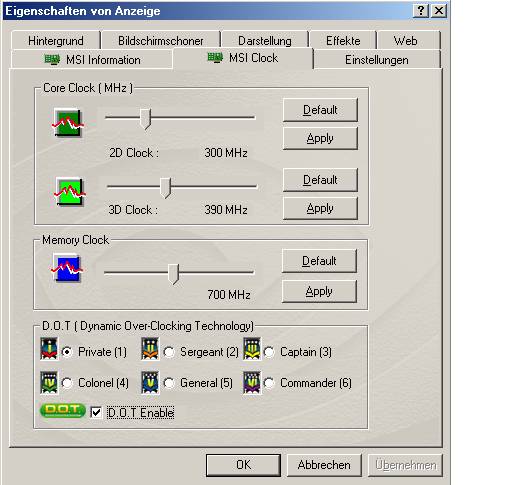Select the Private (1) radio button
Screen dimensions: 512x485
[x=67, y=352]
